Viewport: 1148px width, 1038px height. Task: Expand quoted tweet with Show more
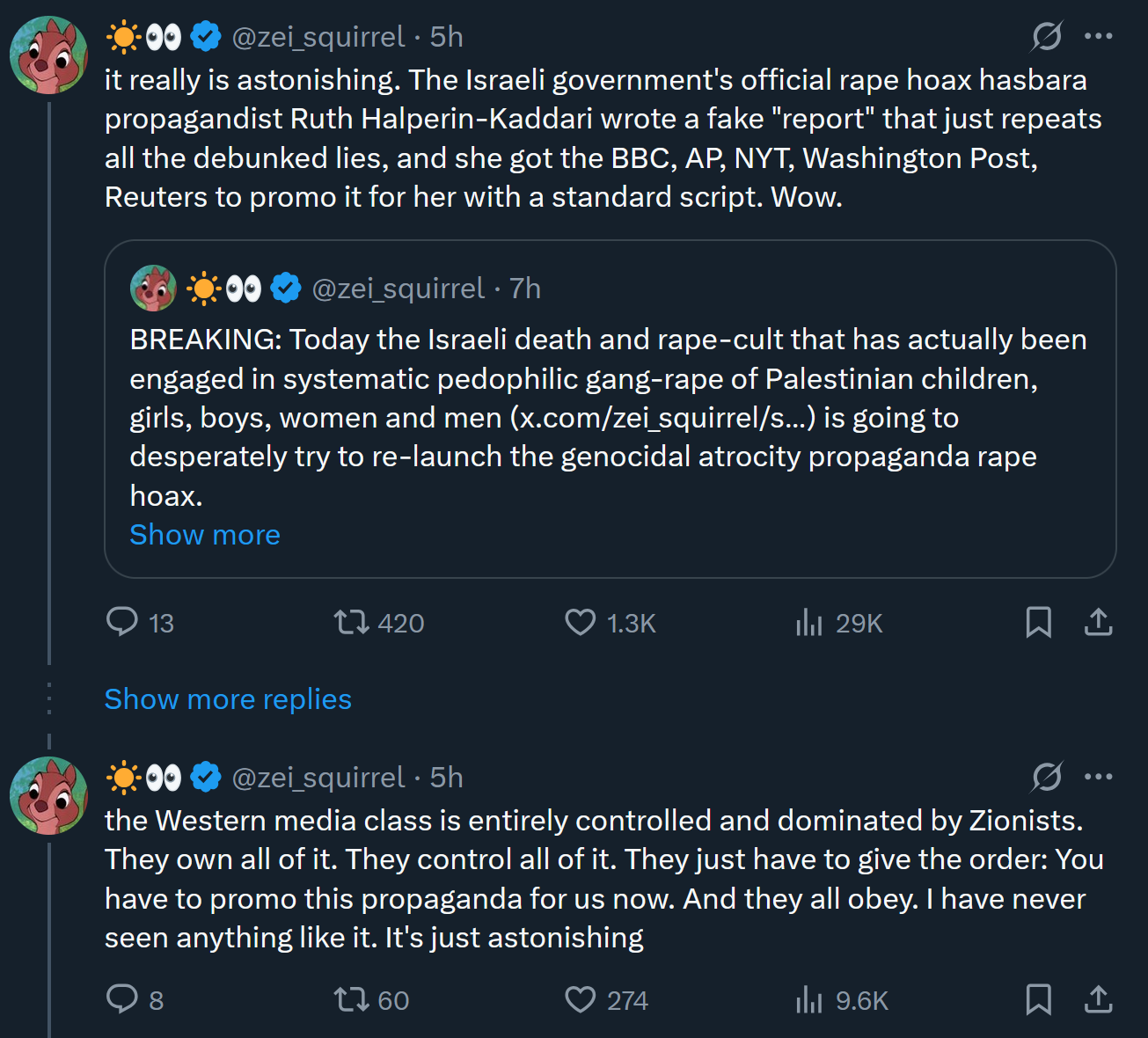click(x=205, y=535)
